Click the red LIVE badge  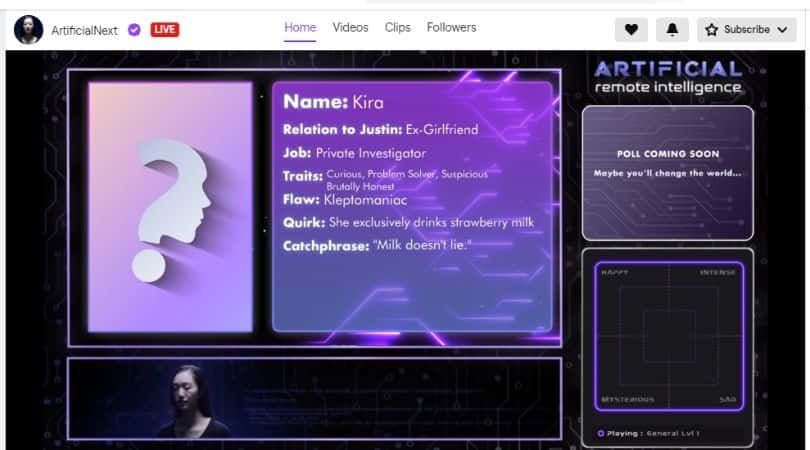click(164, 30)
